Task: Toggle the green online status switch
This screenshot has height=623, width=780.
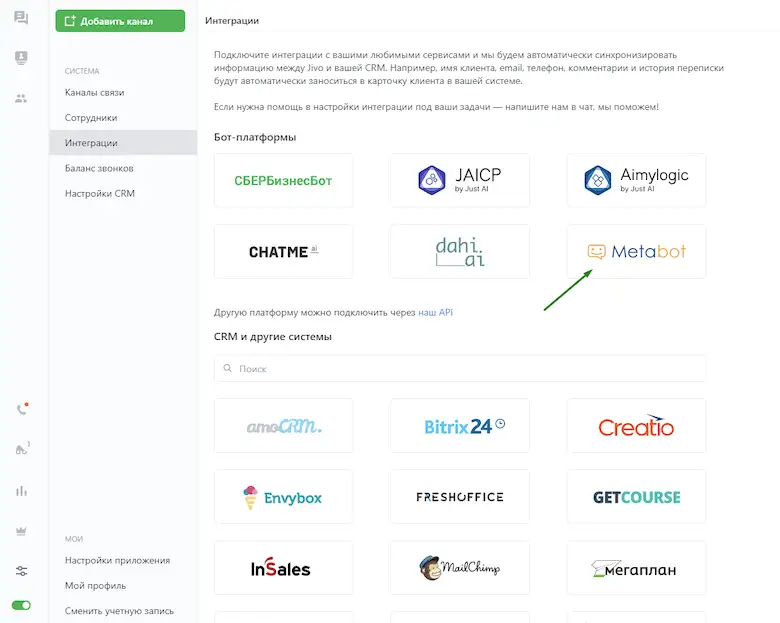Action: click(21, 605)
